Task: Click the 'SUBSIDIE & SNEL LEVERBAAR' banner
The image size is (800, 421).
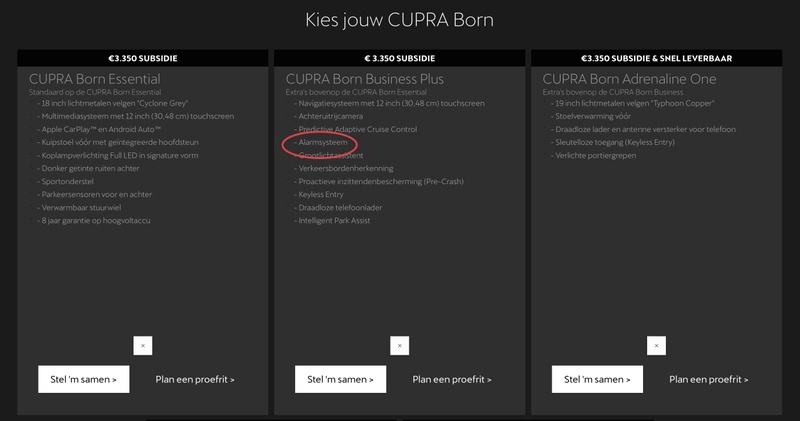Action: pos(656,58)
